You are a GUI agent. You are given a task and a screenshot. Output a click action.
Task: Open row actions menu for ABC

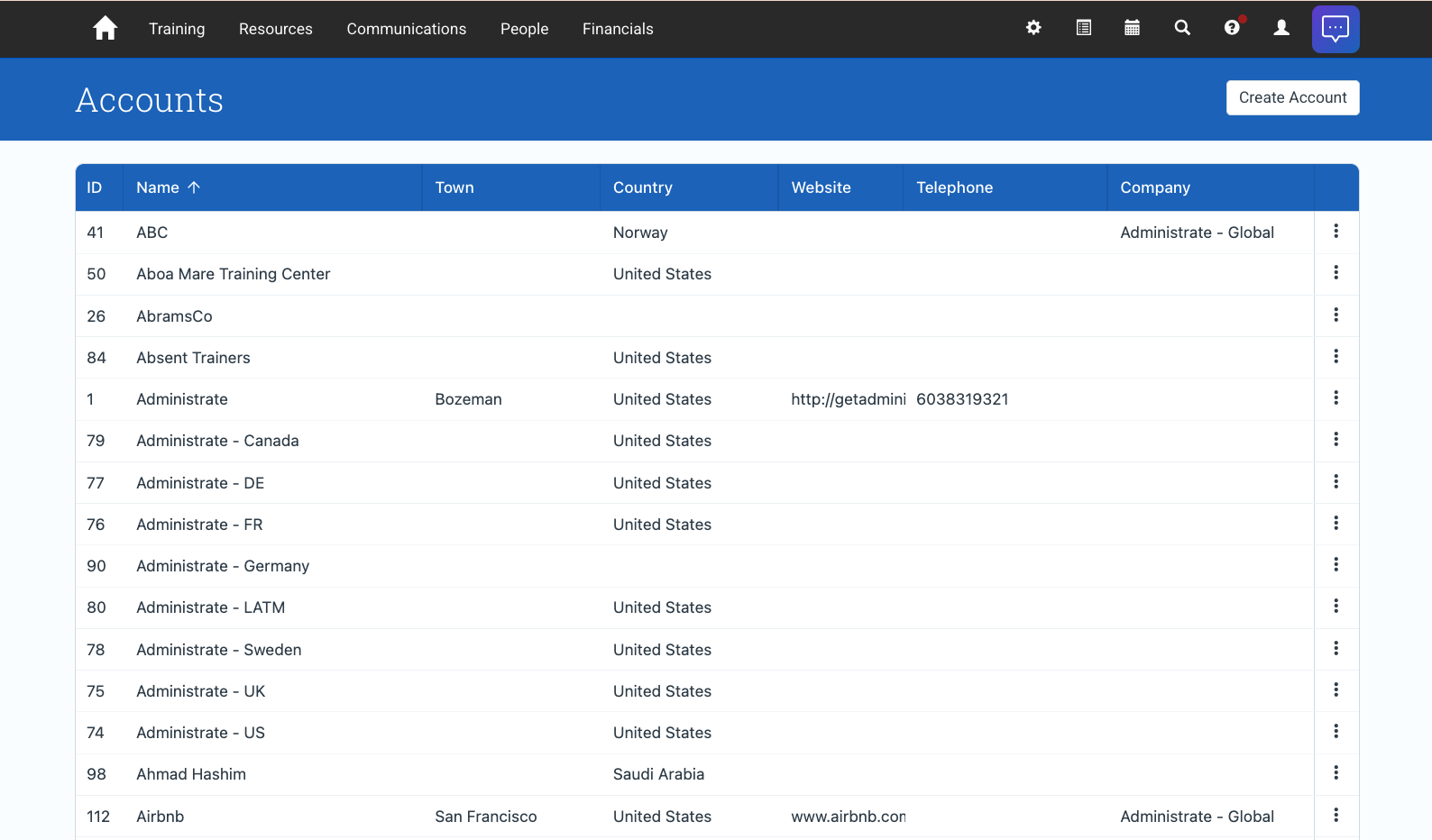coord(1336,232)
